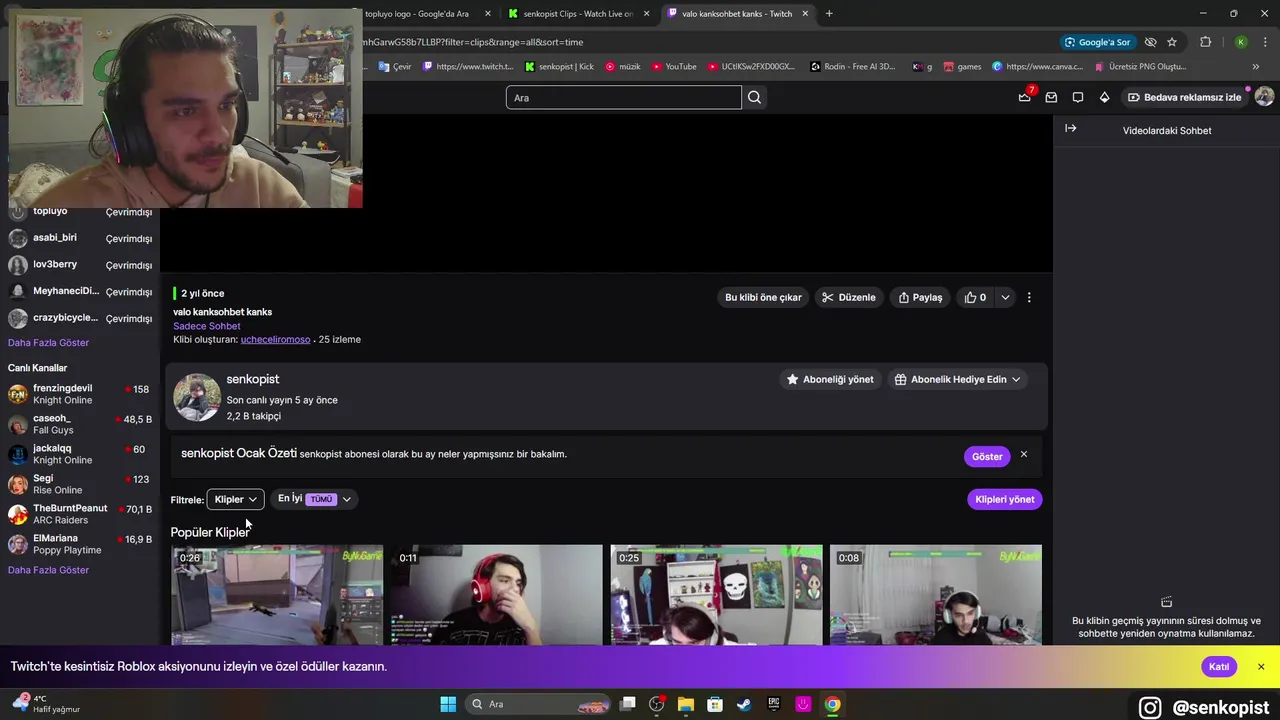1280x720 pixels.
Task: Launch Steam from the taskbar
Action: [x=744, y=704]
